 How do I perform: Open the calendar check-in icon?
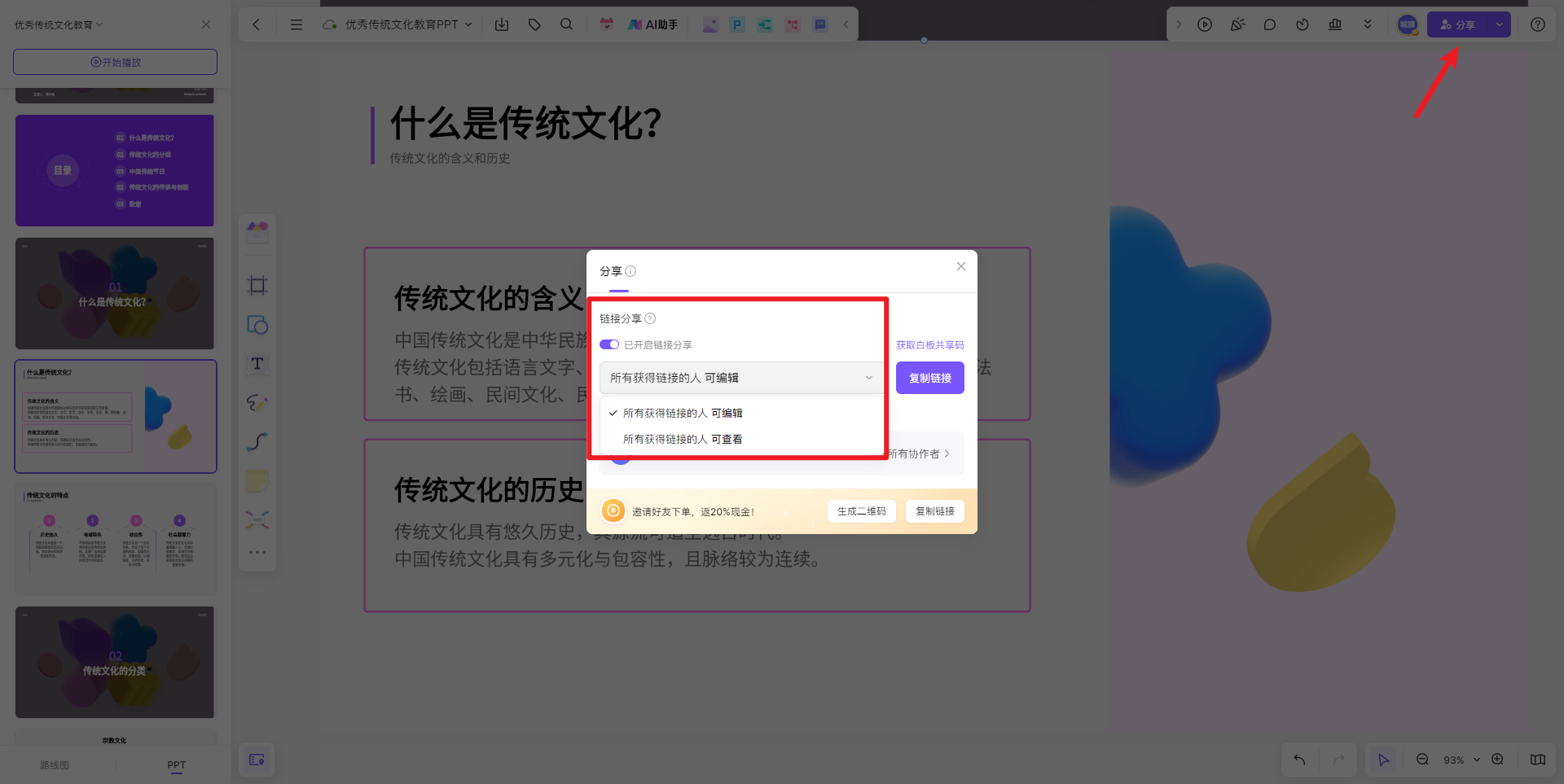[607, 24]
